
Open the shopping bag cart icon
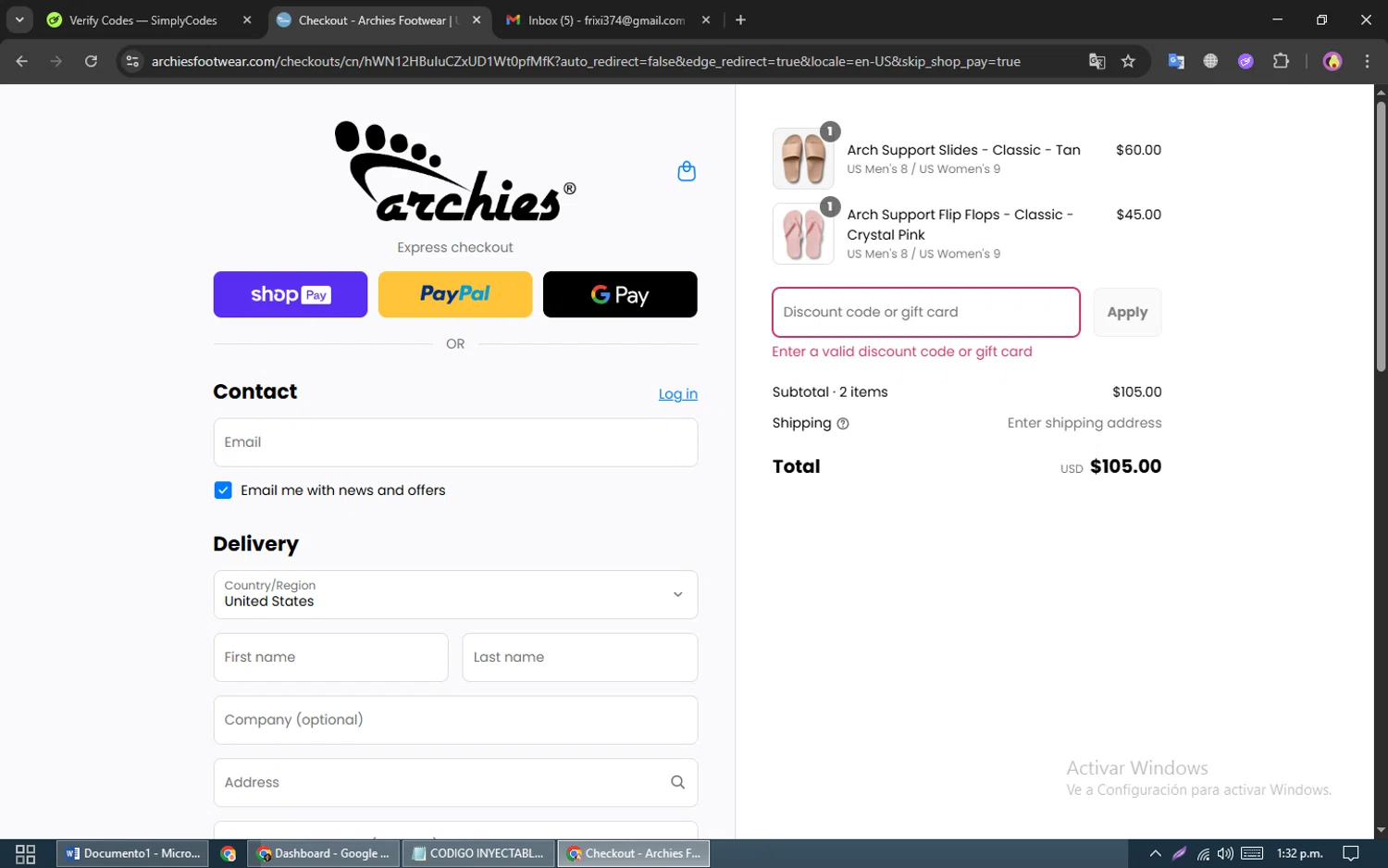coord(687,171)
